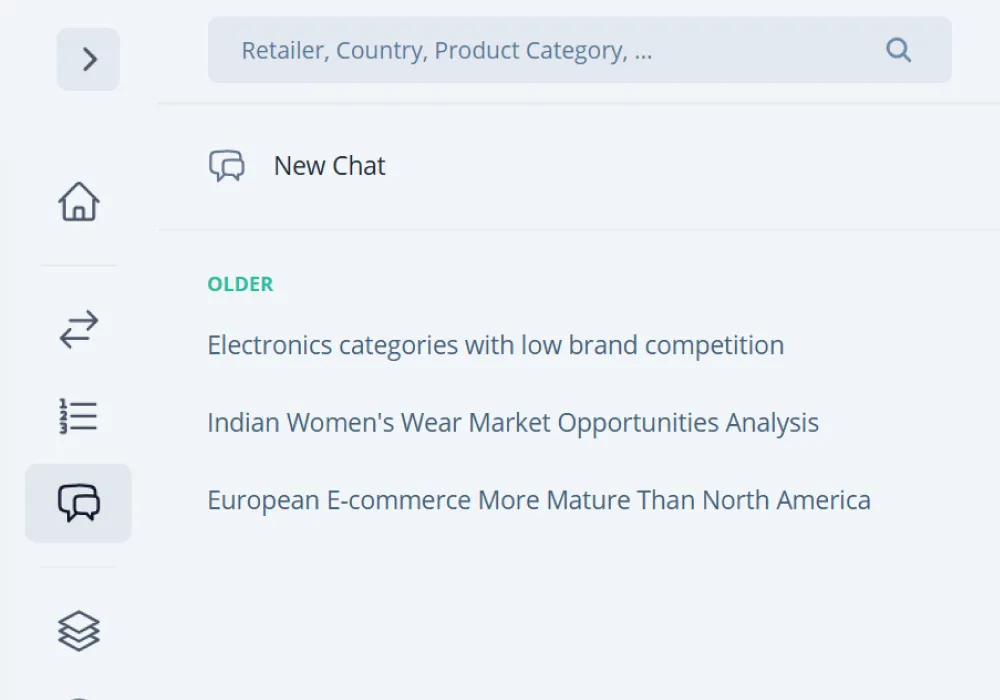Open the Indian Women's Wear Market chat
Image resolution: width=1000 pixels, height=700 pixels.
point(512,423)
